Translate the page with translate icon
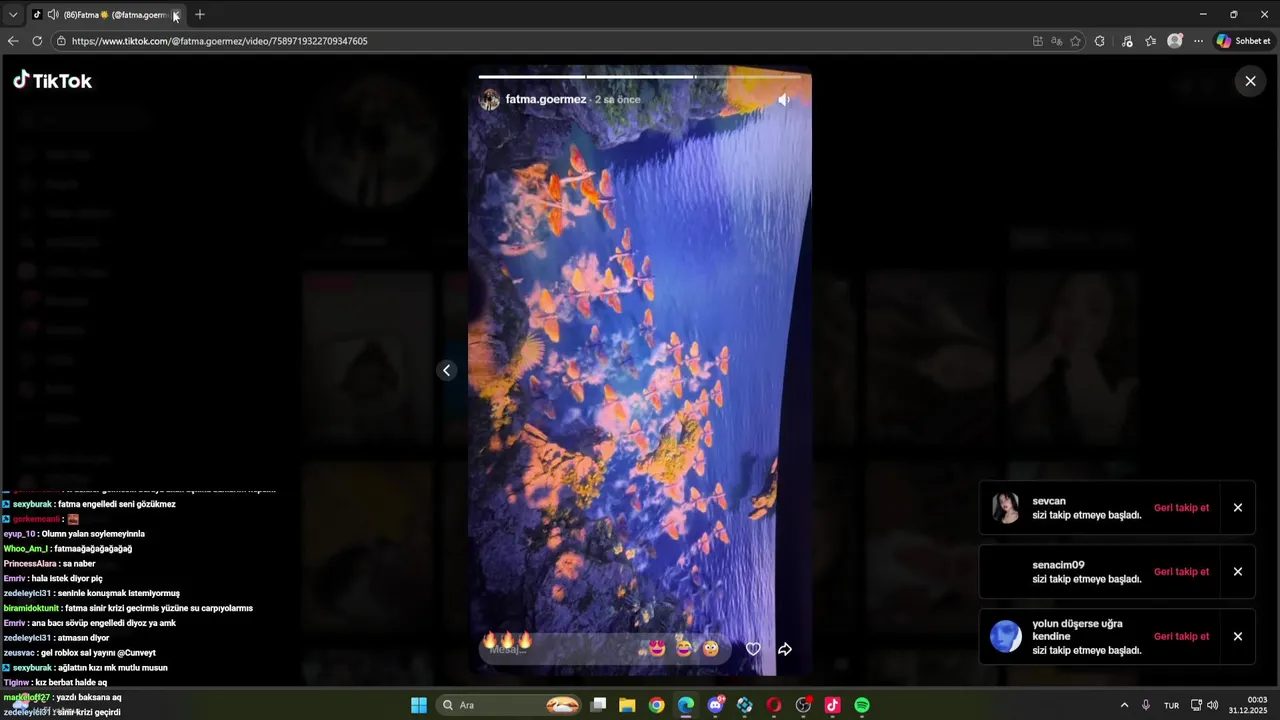The image size is (1280, 720). [x=1057, y=41]
